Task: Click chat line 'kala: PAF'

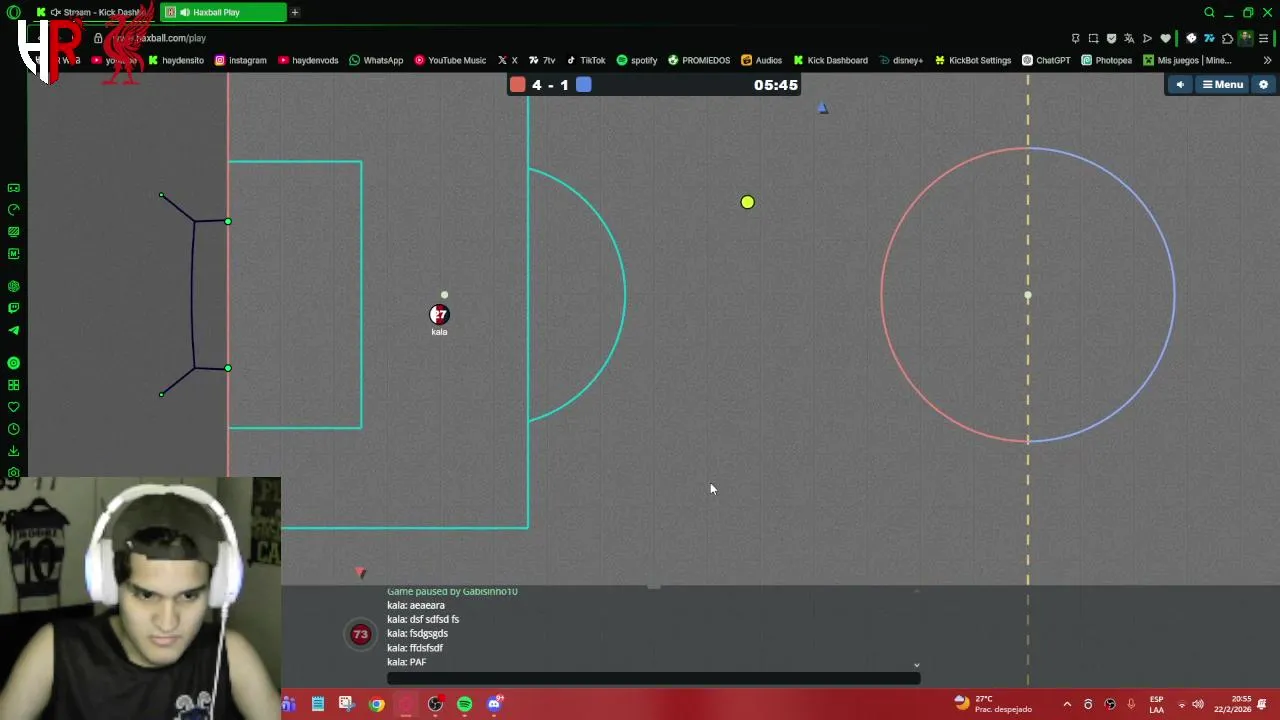Action: (x=407, y=662)
